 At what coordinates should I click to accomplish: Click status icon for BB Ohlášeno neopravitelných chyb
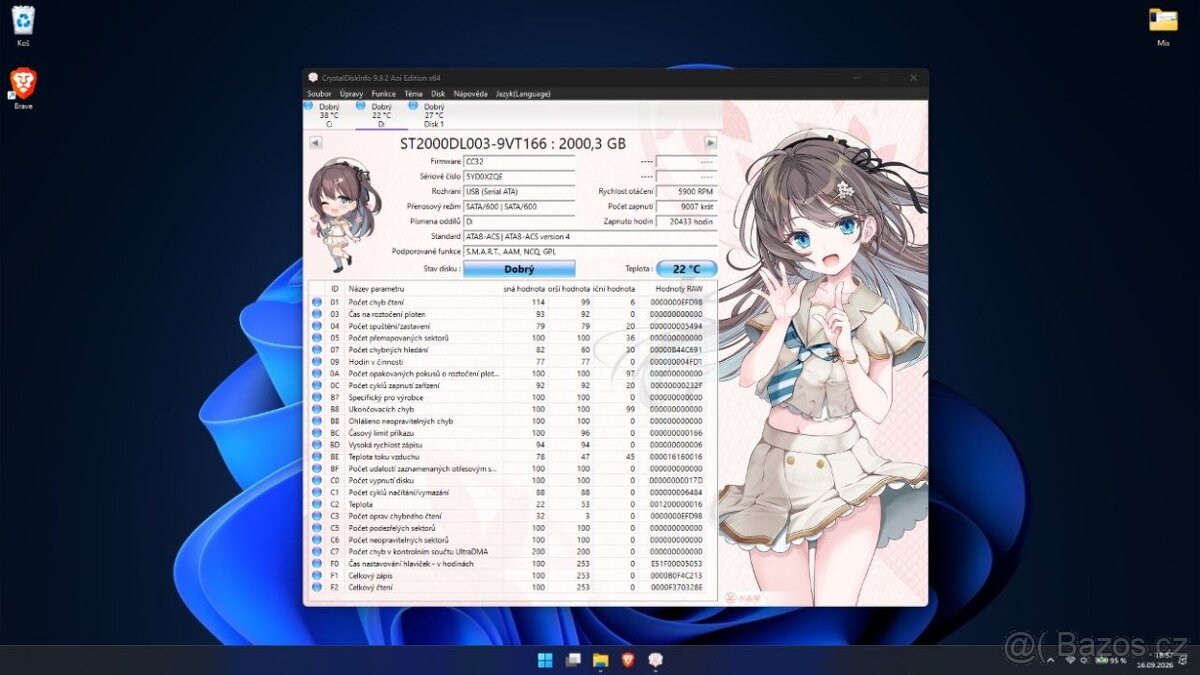pyautogui.click(x=317, y=421)
